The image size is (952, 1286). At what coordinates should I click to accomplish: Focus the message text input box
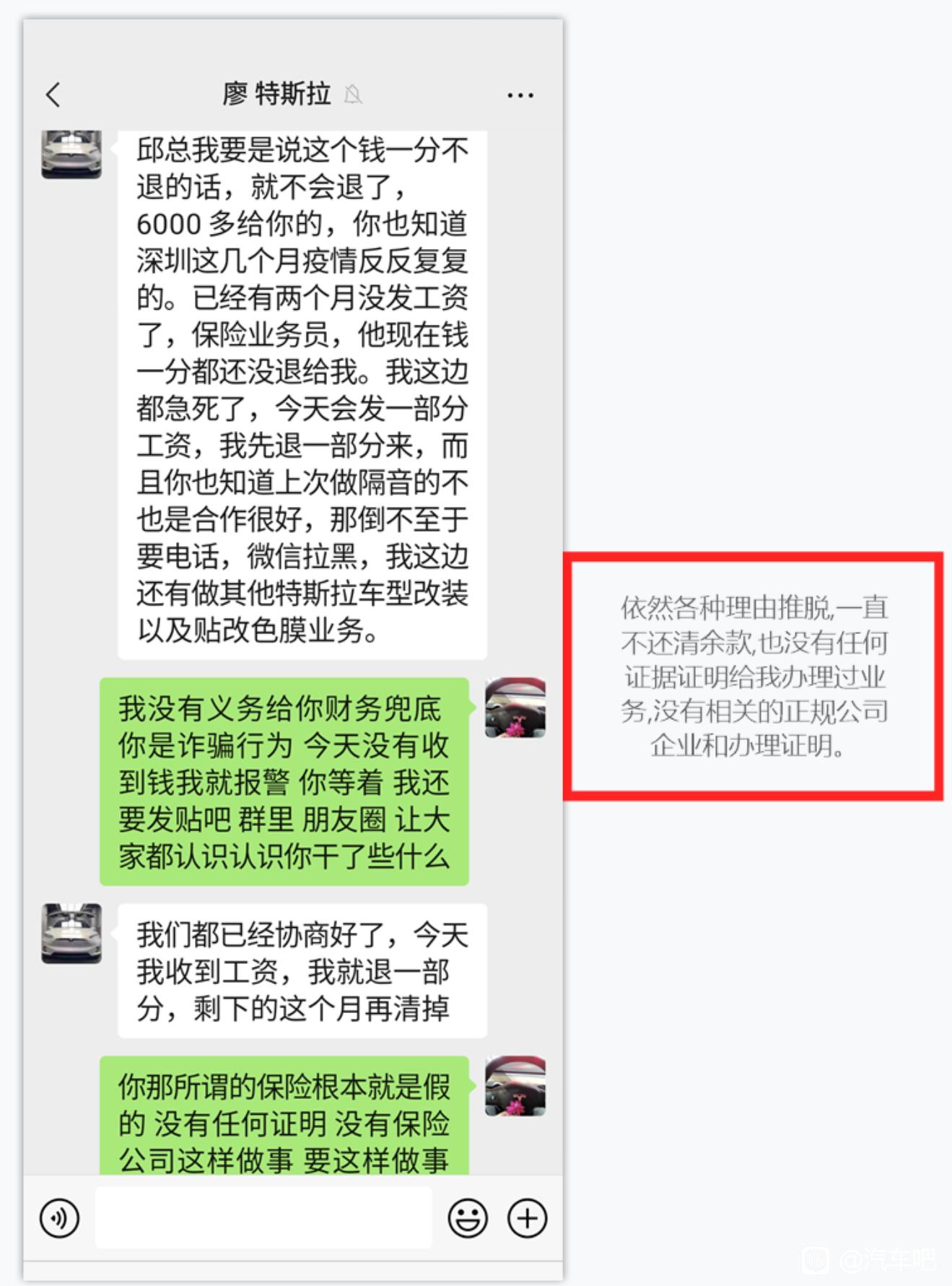(x=264, y=1217)
